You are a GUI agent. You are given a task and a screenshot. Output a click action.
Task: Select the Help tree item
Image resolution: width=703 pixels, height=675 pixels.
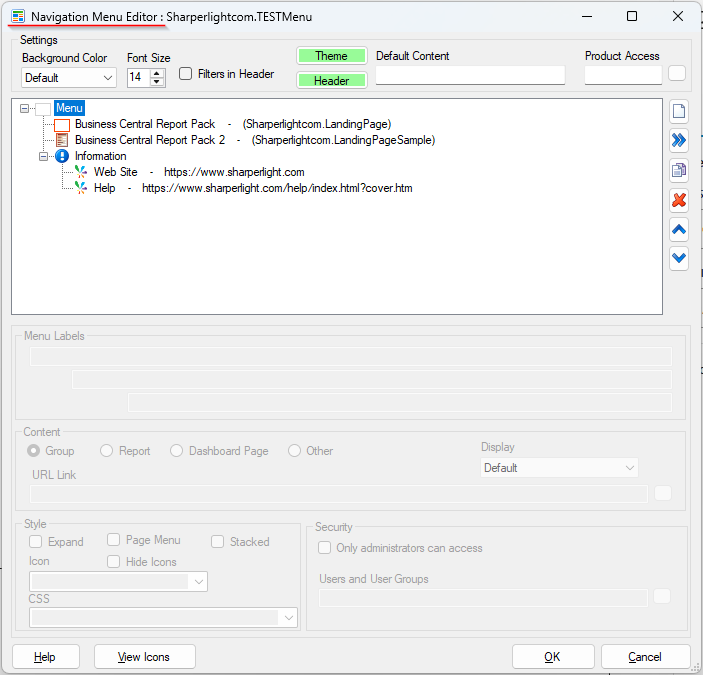253,188
